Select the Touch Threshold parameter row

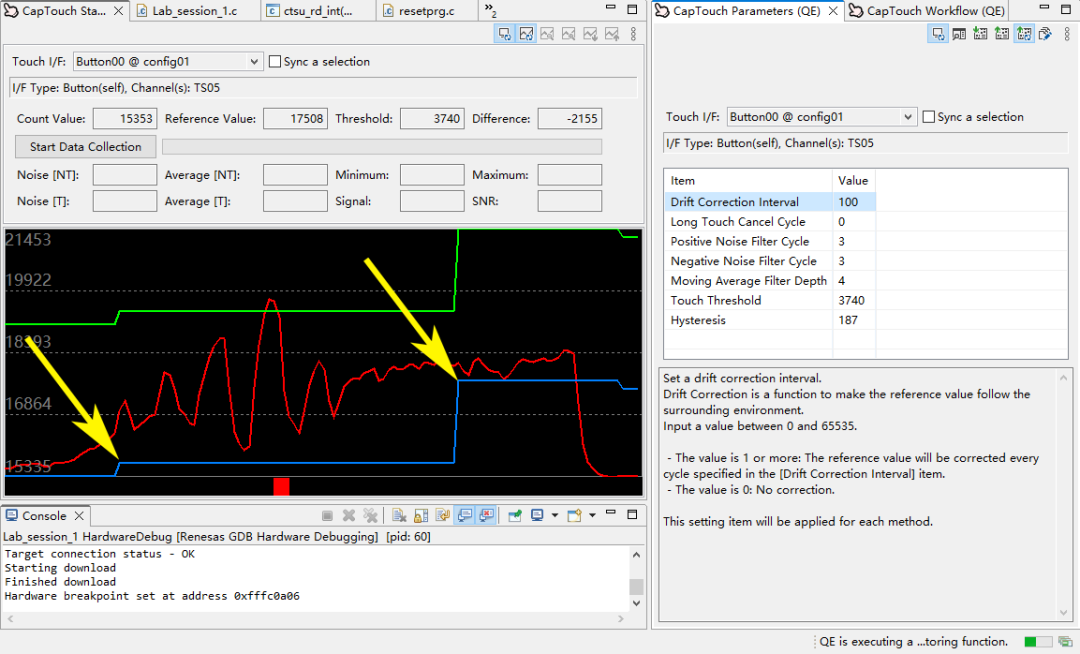click(x=716, y=300)
